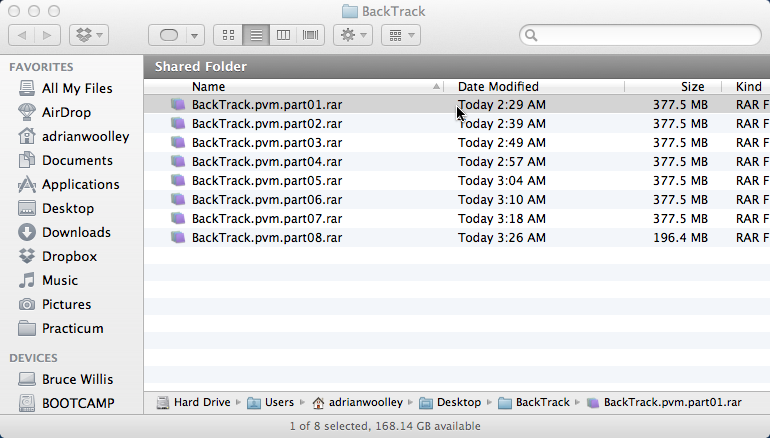Click the Back navigation arrow
Image resolution: width=770 pixels, height=438 pixels.
22,35
